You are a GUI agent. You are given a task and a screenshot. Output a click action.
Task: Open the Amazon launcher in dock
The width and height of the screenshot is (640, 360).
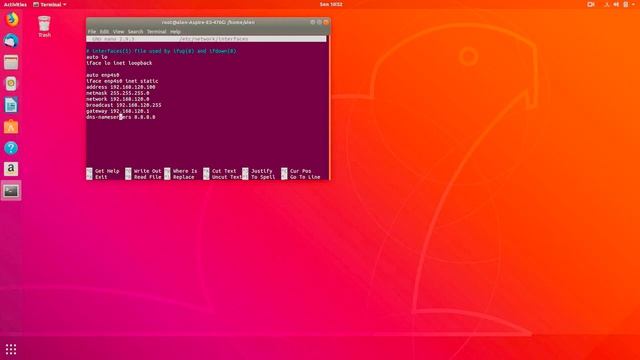(x=11, y=169)
